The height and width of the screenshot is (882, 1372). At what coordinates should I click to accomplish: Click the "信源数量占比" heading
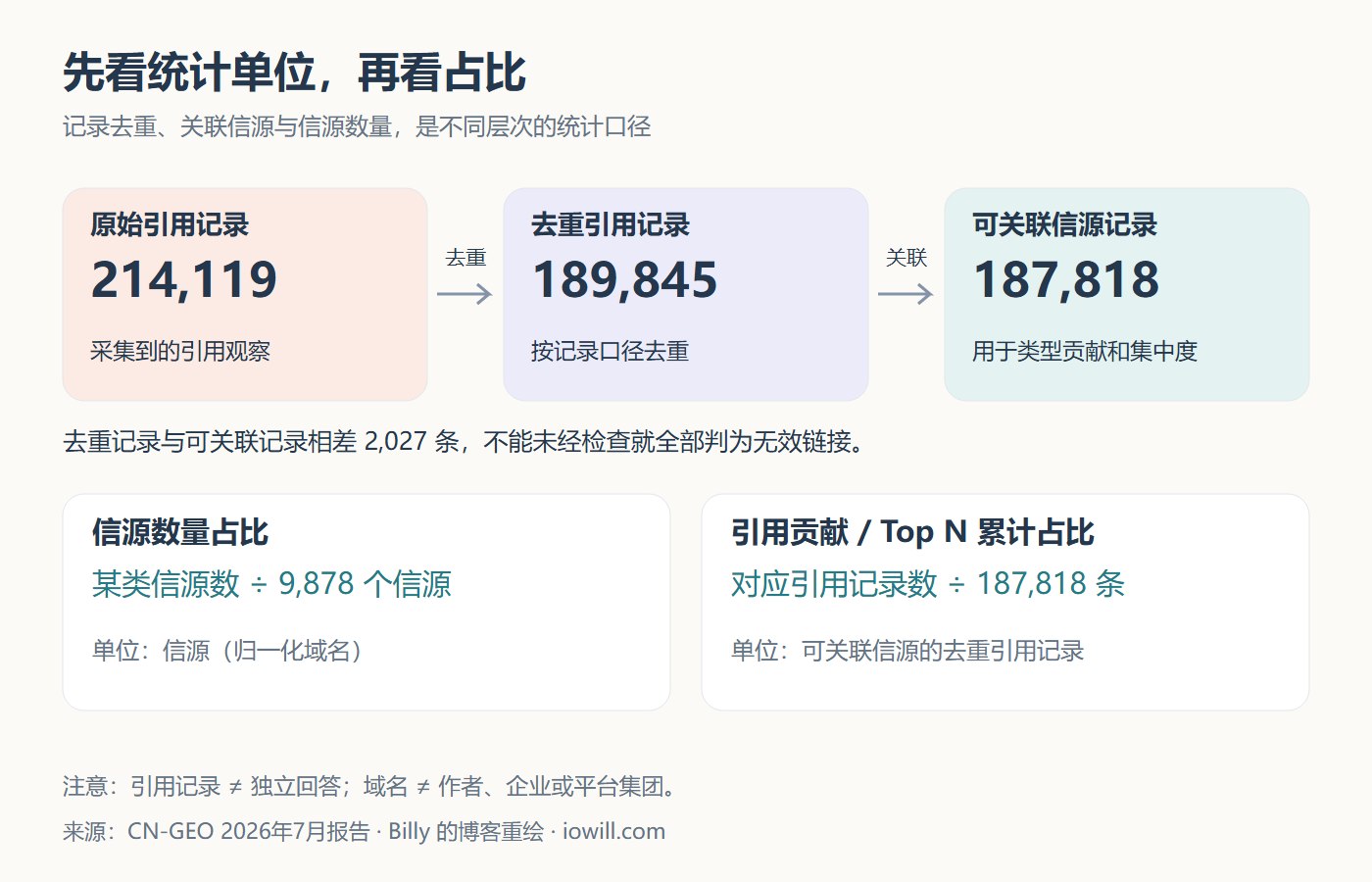180,532
